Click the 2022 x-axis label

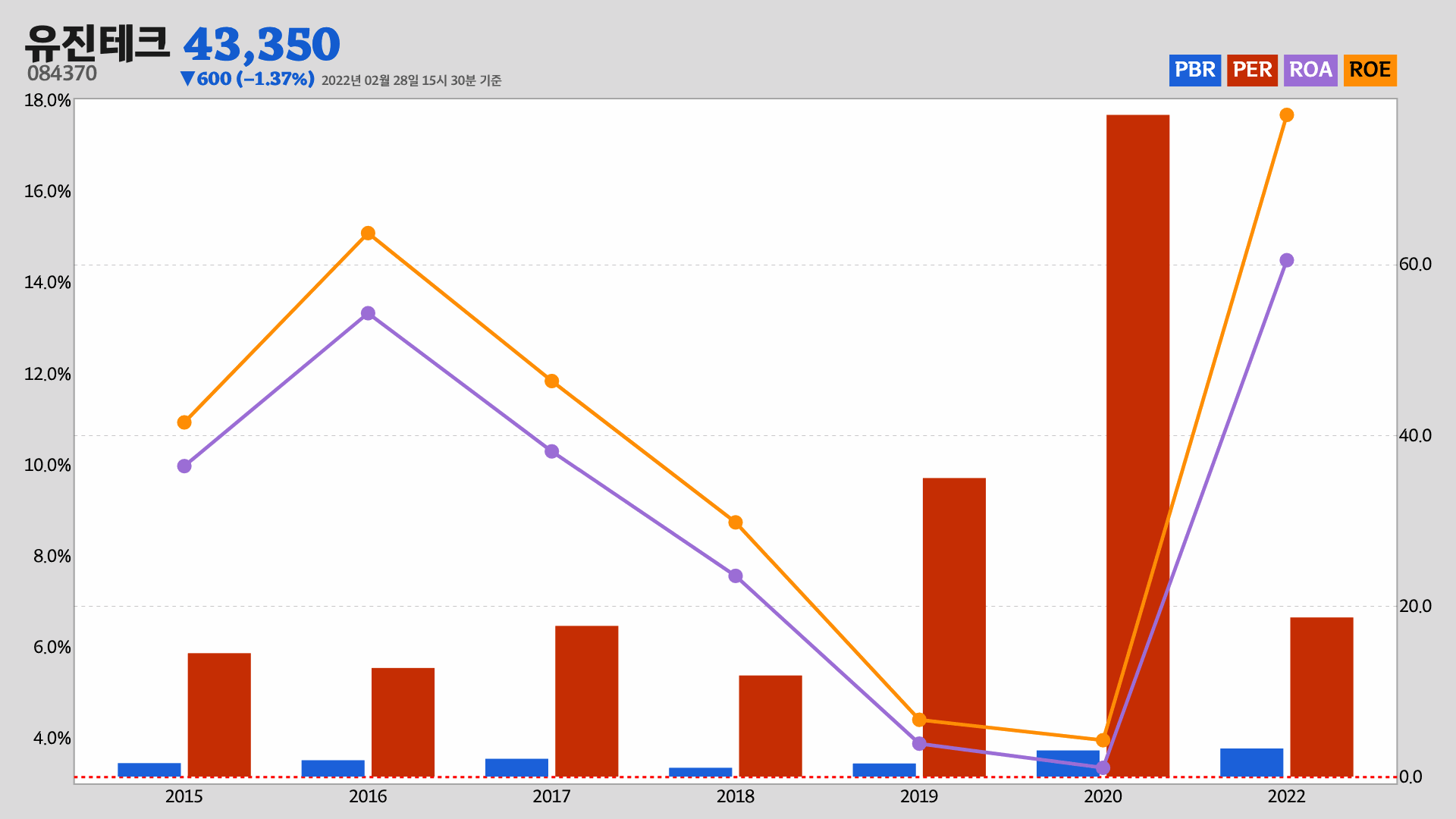pos(1287,796)
